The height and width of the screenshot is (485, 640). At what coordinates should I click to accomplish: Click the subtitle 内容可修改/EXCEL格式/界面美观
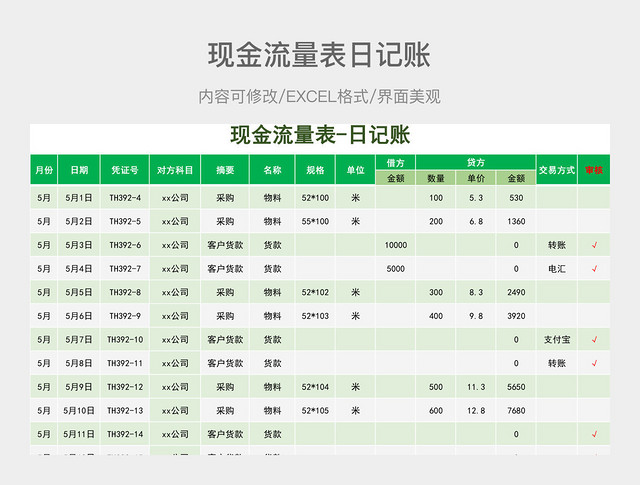point(320,97)
